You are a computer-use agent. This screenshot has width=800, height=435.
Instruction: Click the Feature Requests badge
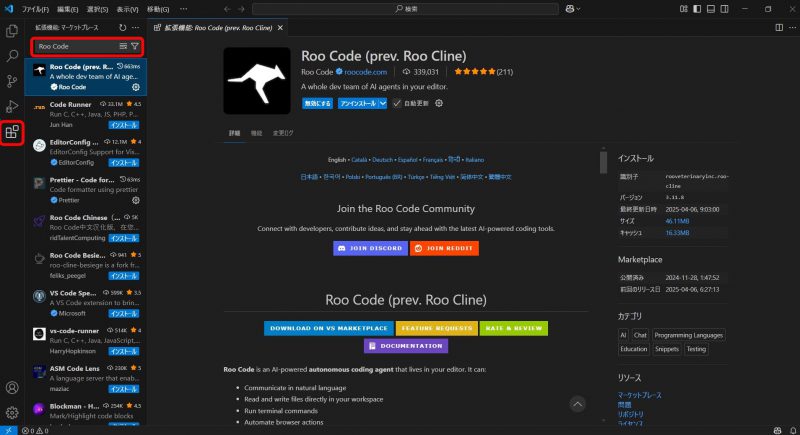pyautogui.click(x=437, y=328)
